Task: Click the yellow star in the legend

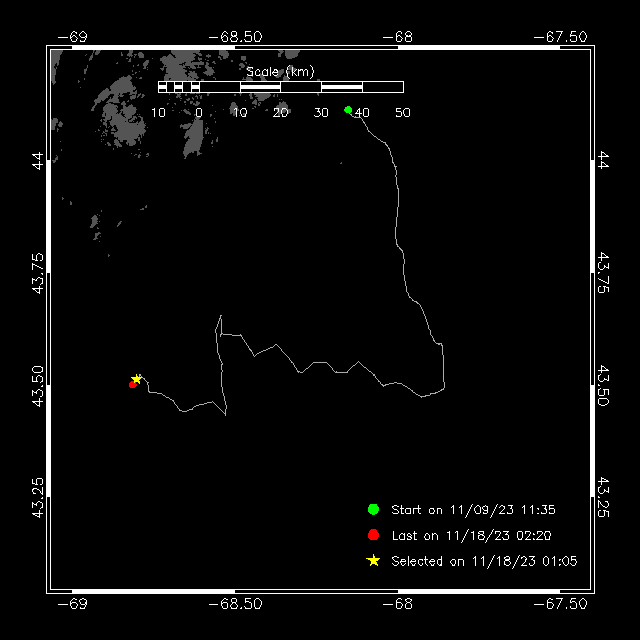Action: coord(373,561)
